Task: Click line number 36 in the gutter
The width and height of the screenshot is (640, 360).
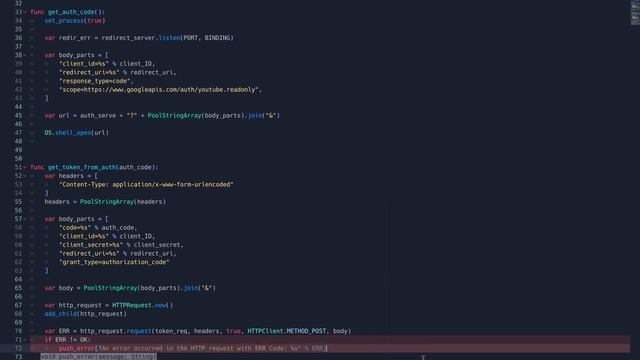Action: pyautogui.click(x=18, y=38)
